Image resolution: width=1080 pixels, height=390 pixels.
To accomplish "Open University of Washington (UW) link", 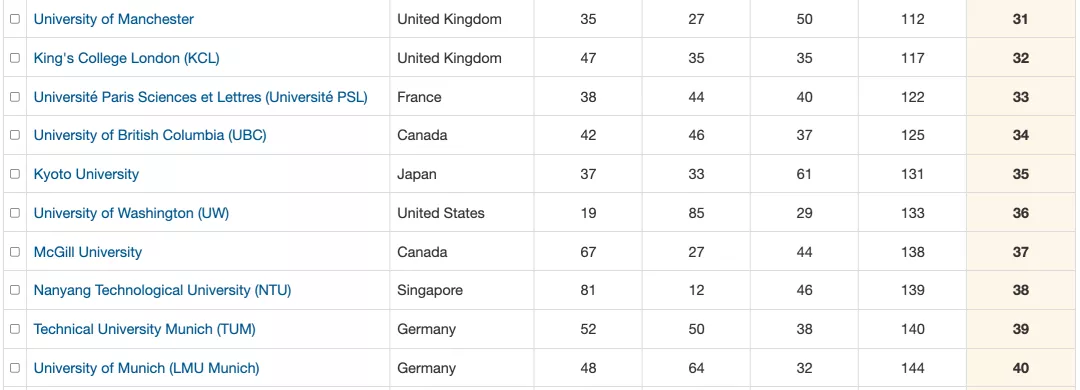I will [132, 213].
